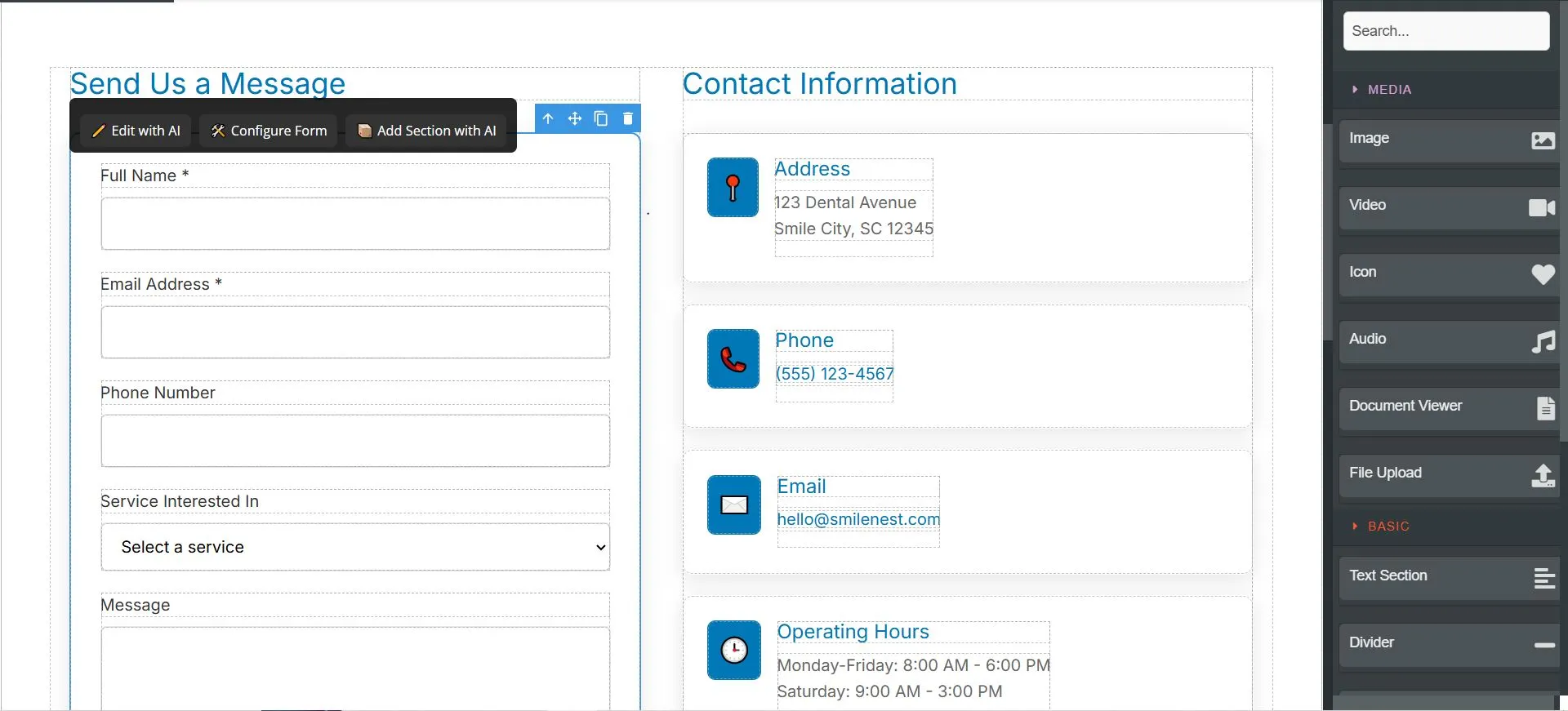This screenshot has width=1568, height=711.
Task: Open Configure Form settings
Action: pyautogui.click(x=269, y=131)
